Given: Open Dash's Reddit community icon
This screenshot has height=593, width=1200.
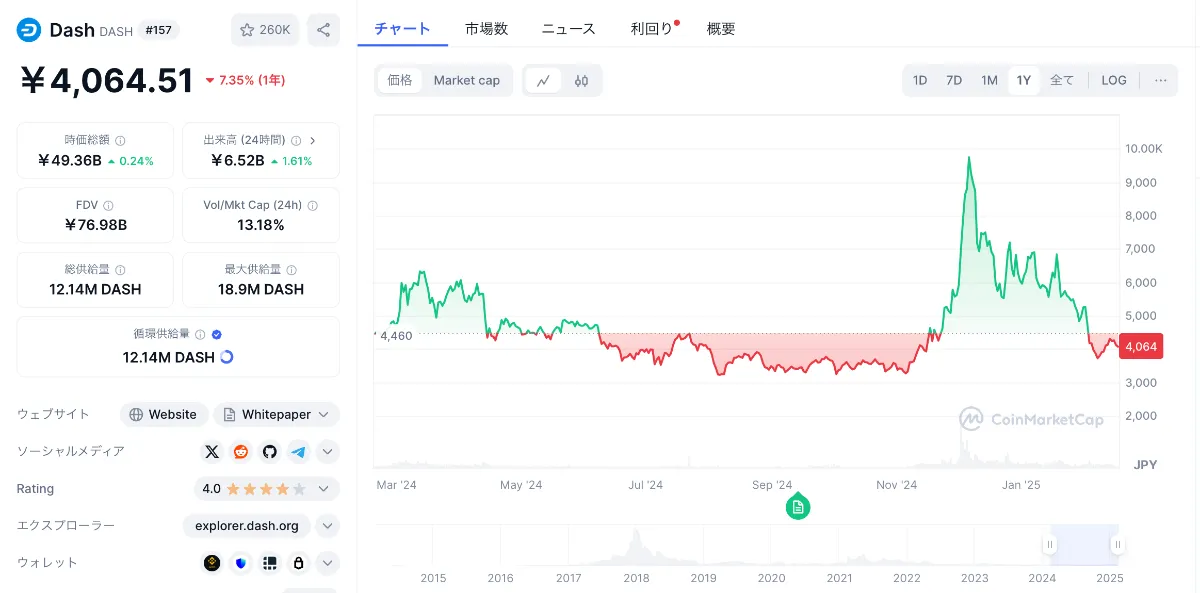Looking at the screenshot, I should click(x=240, y=451).
